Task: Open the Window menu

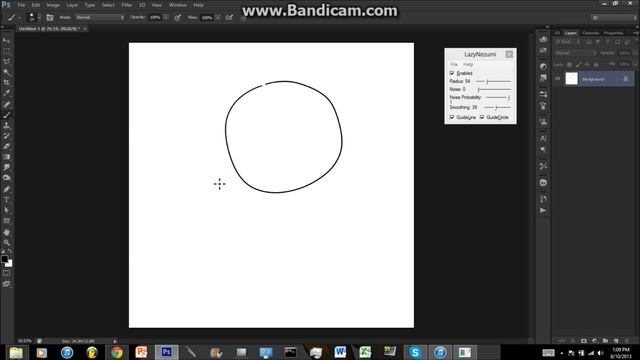Action: [178, 5]
